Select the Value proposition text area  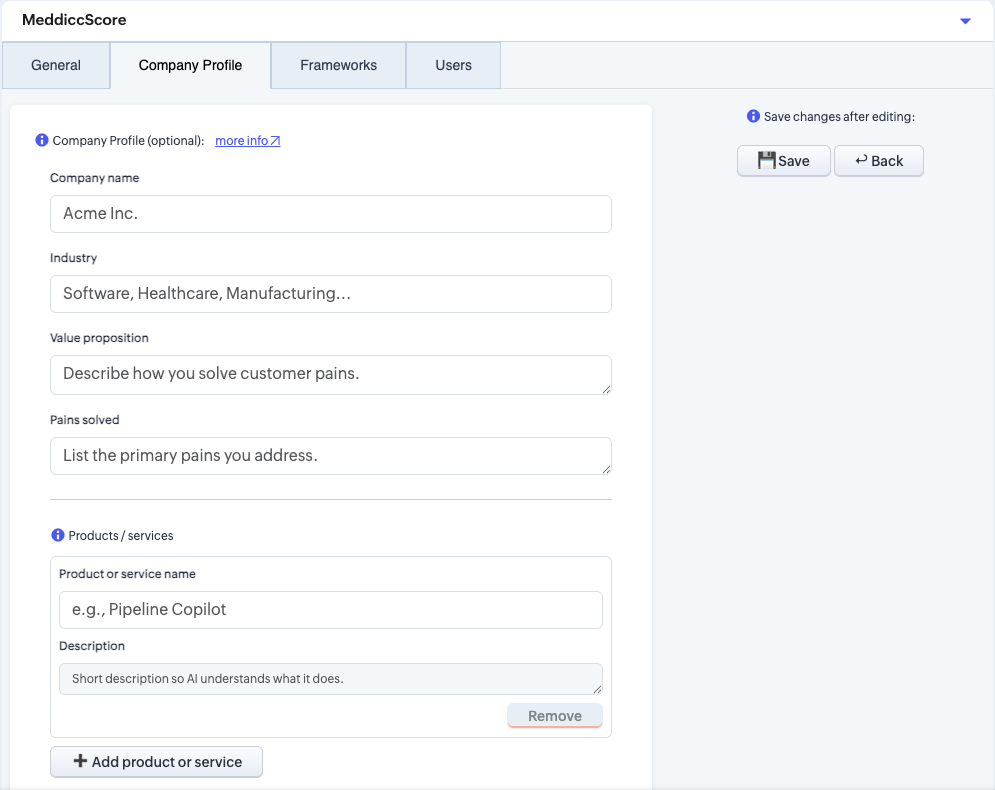tap(330, 374)
